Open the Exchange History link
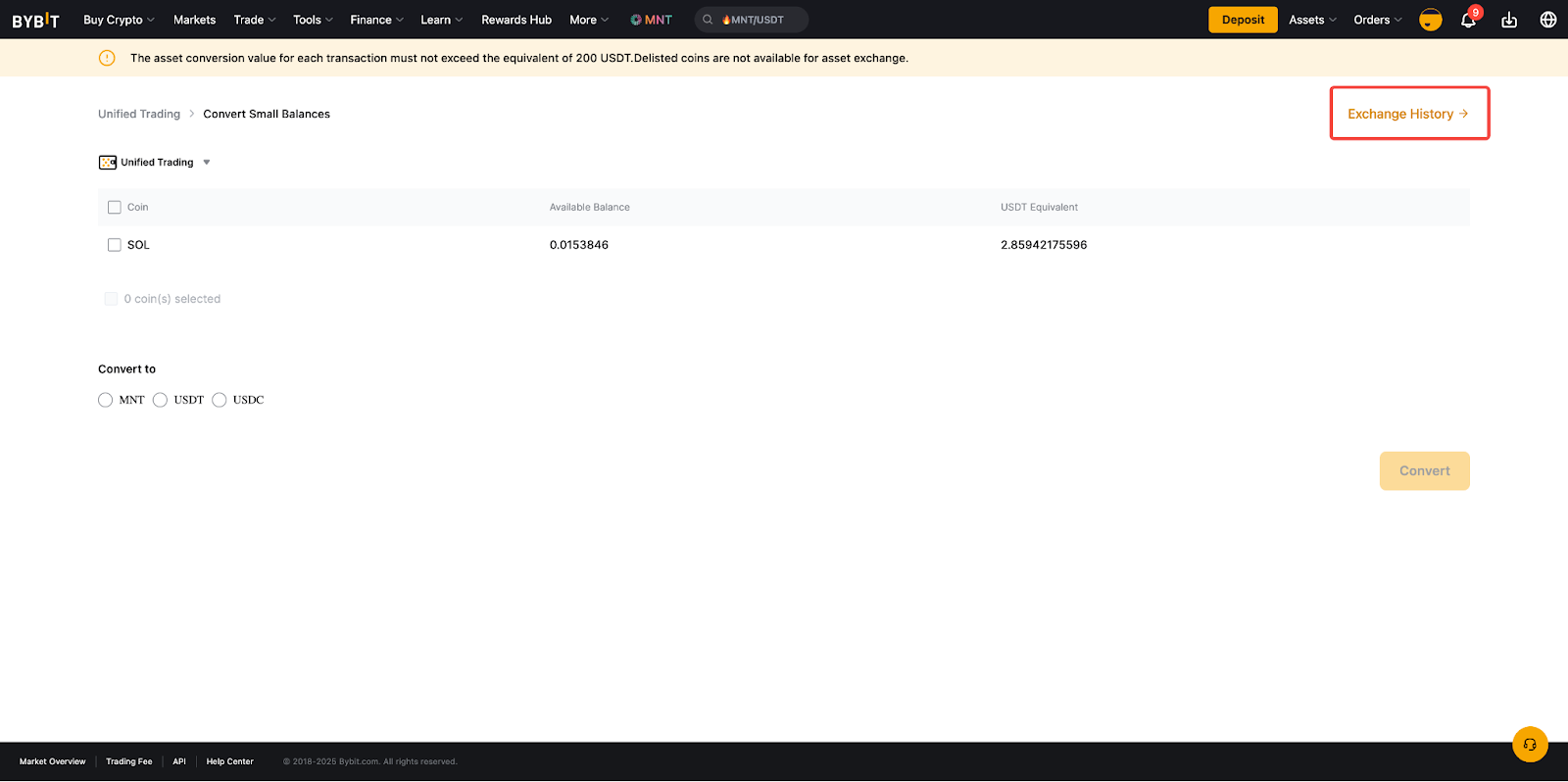Viewport: 1568px width, 782px height. point(1407,115)
